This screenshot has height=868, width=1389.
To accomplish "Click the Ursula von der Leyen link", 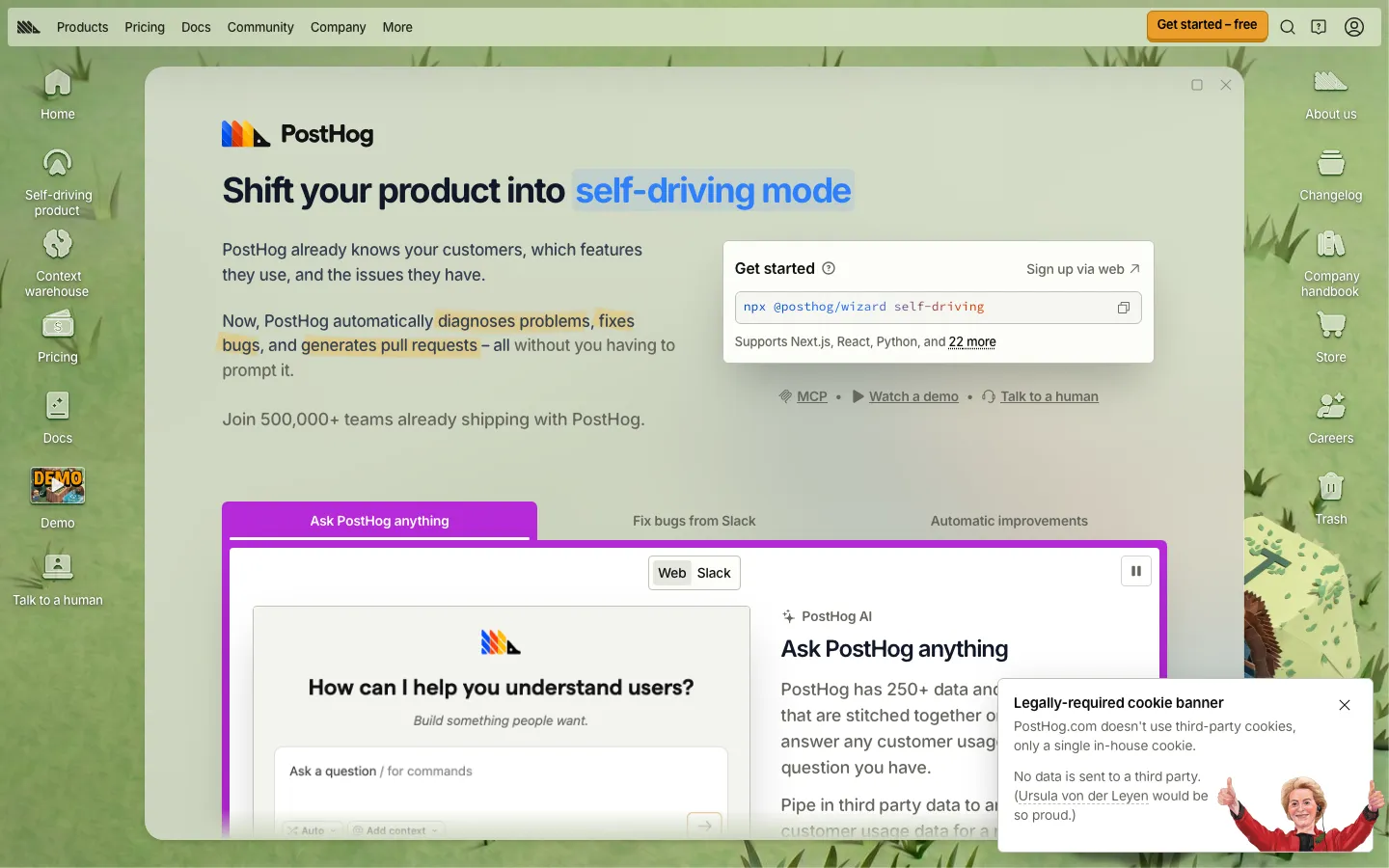I will tap(1083, 796).
